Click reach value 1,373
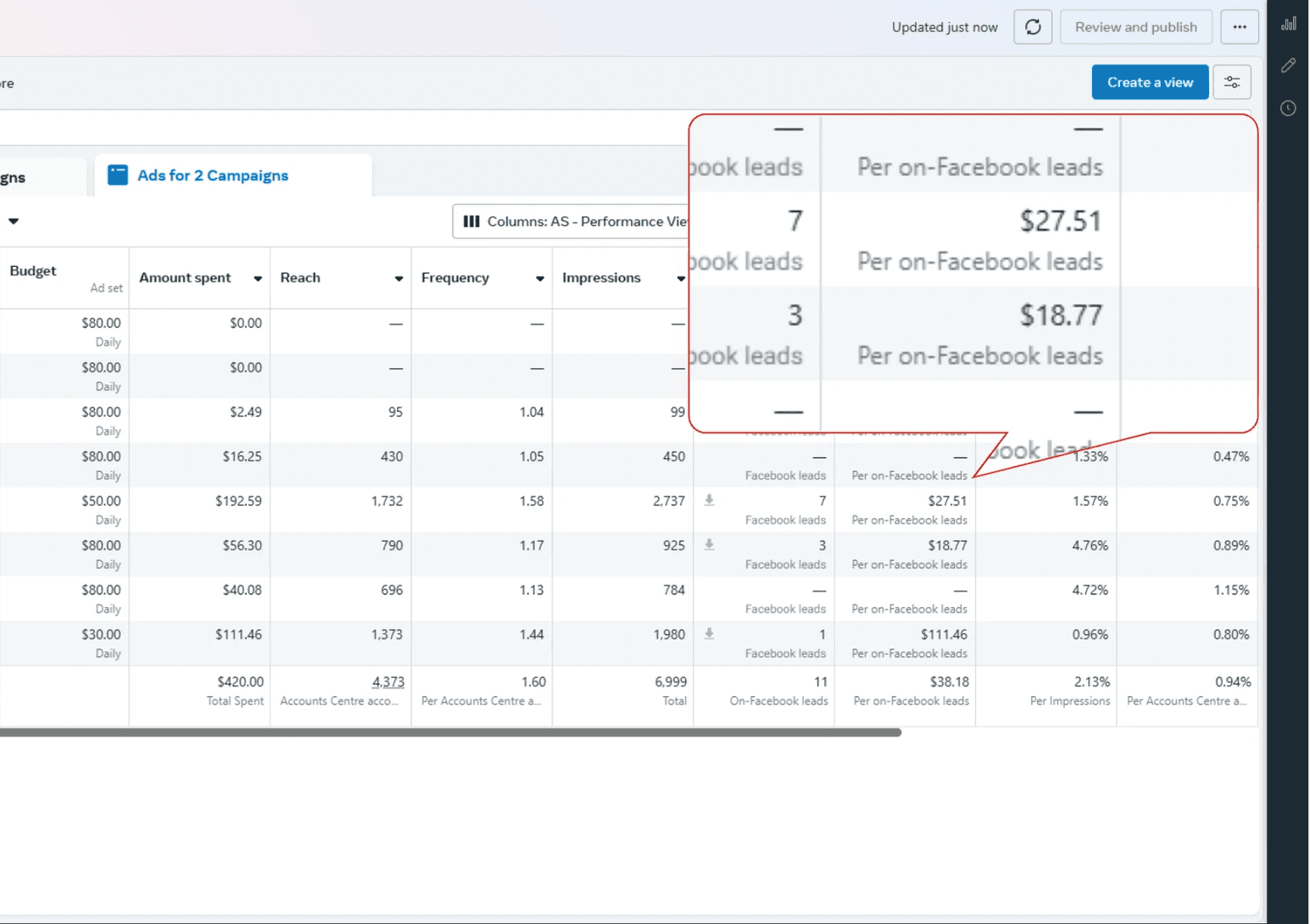Viewport: 1310px width, 924px height. (x=387, y=634)
